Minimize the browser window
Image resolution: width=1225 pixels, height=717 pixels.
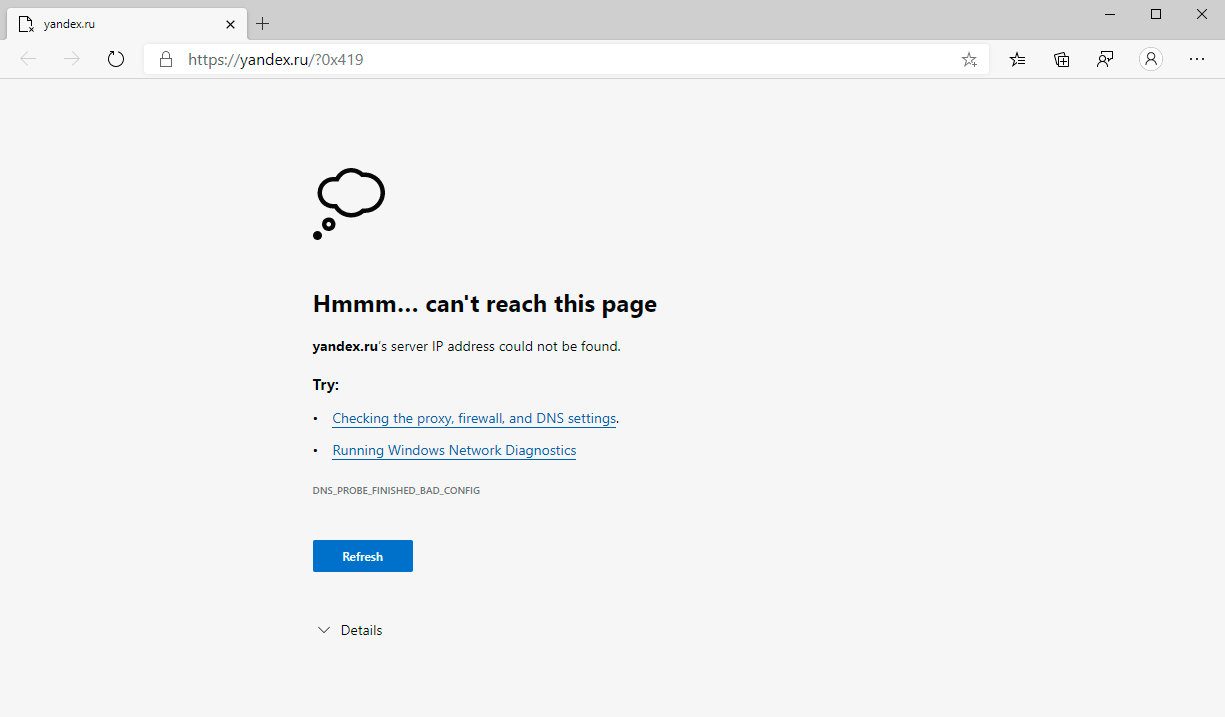click(1110, 14)
